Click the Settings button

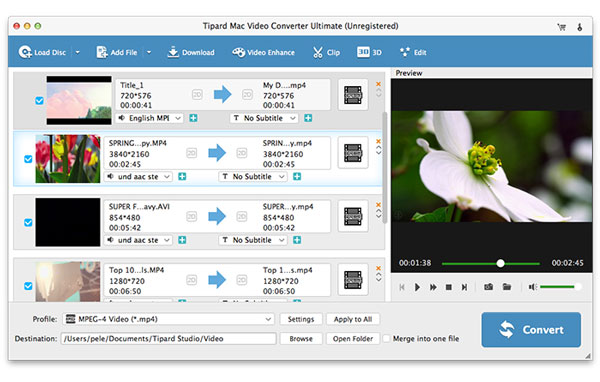pyautogui.click(x=301, y=319)
